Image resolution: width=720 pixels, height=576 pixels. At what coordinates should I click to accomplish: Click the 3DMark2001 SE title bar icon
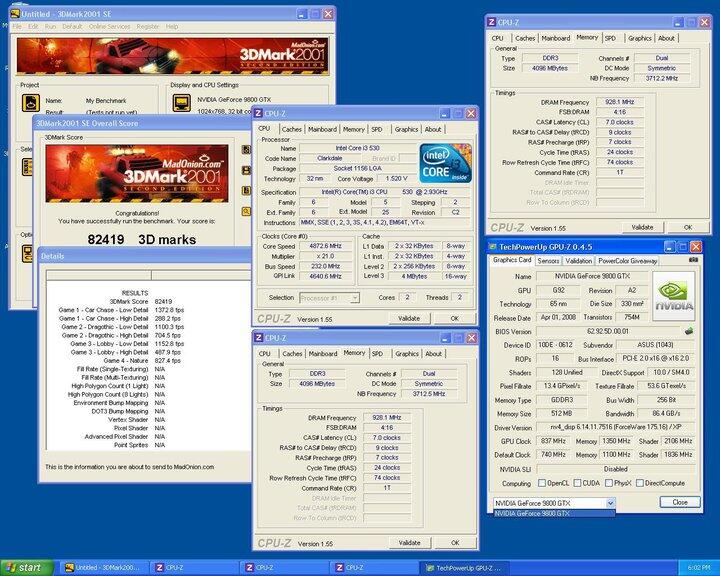pos(15,14)
